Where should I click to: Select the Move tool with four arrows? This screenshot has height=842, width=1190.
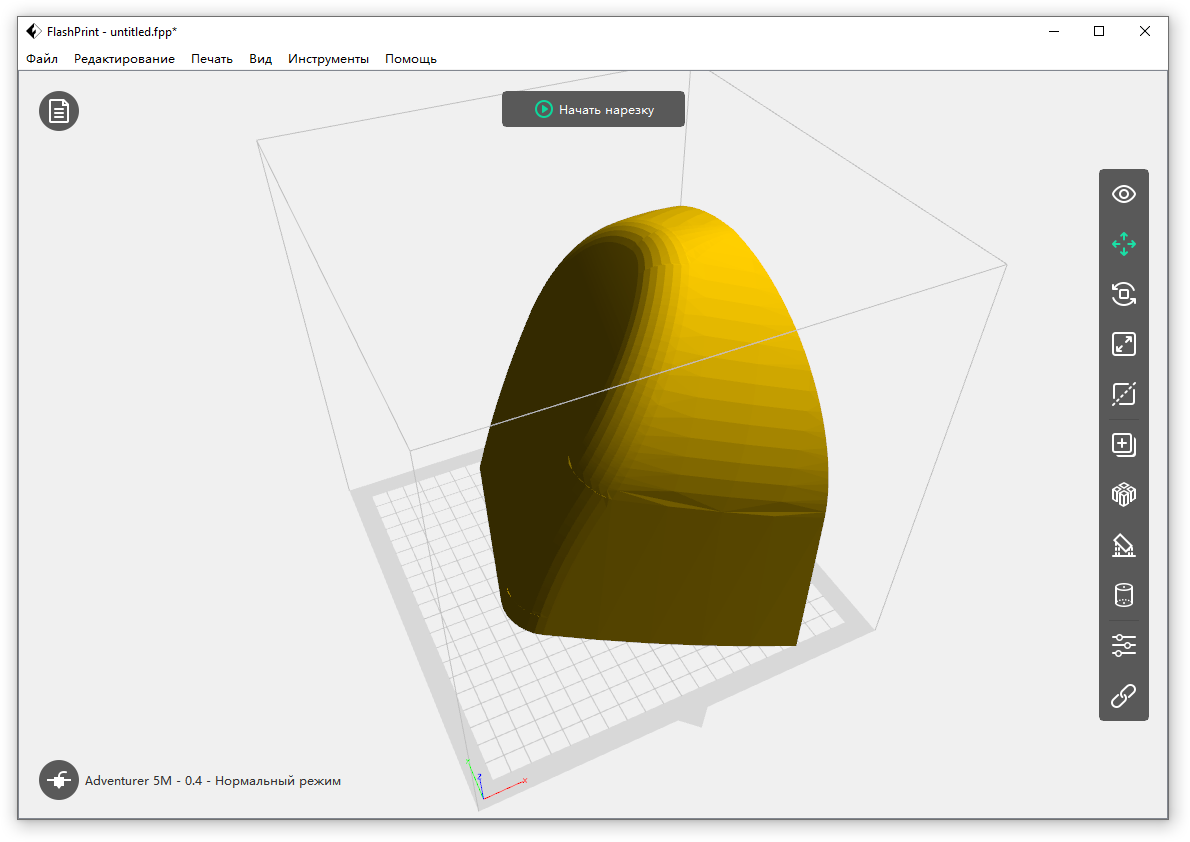(1123, 244)
